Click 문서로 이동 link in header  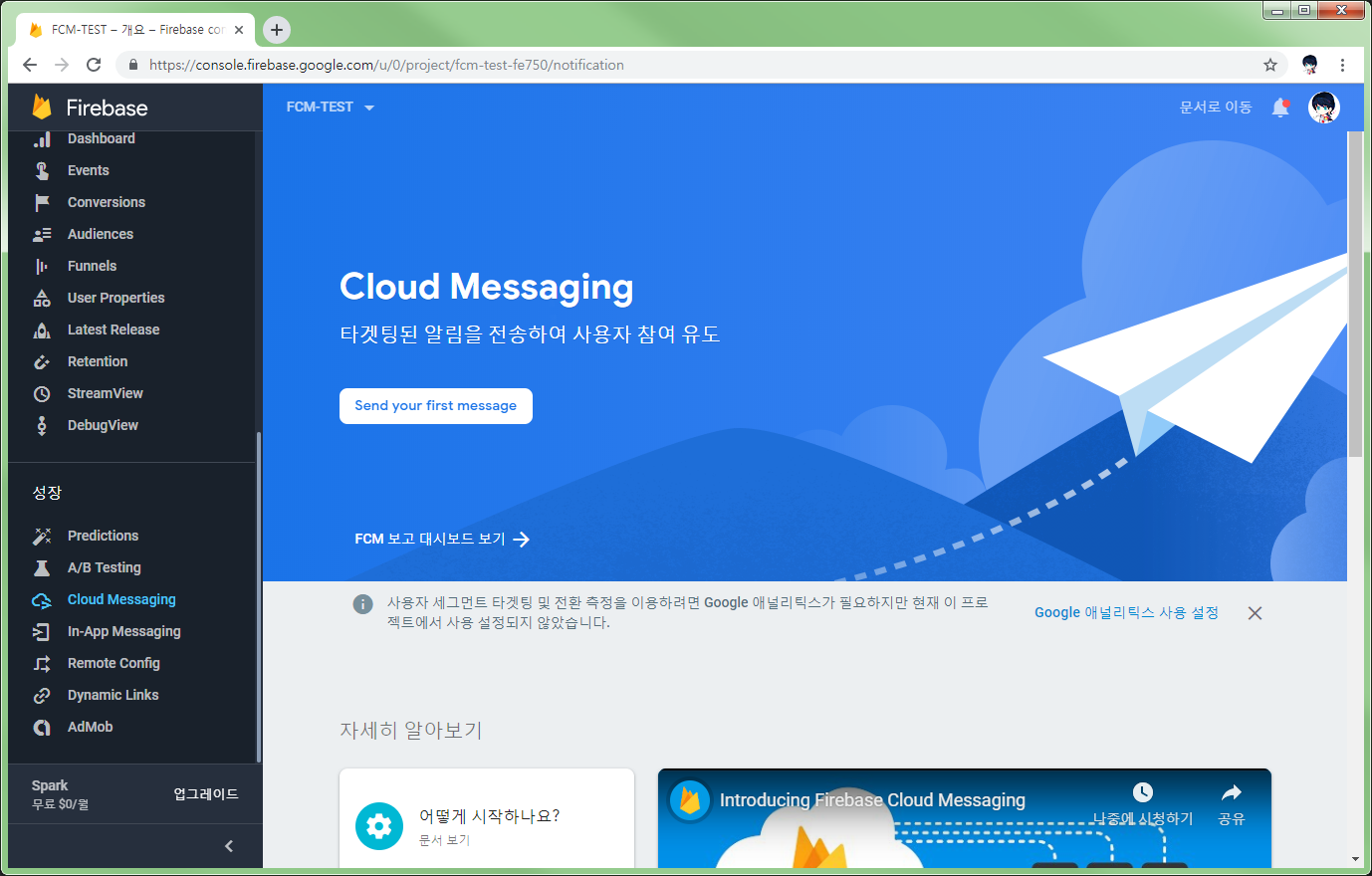point(1216,108)
